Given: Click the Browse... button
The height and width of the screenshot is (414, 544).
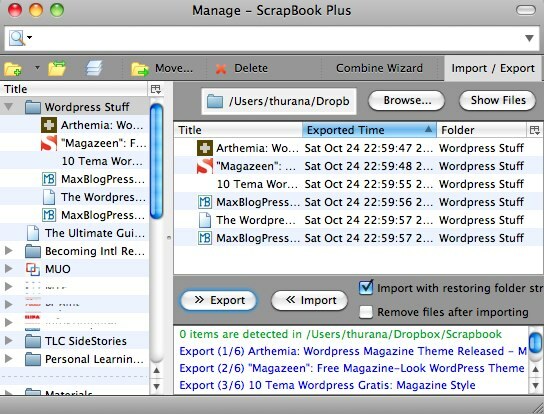Looking at the screenshot, I should pyautogui.click(x=406, y=101).
